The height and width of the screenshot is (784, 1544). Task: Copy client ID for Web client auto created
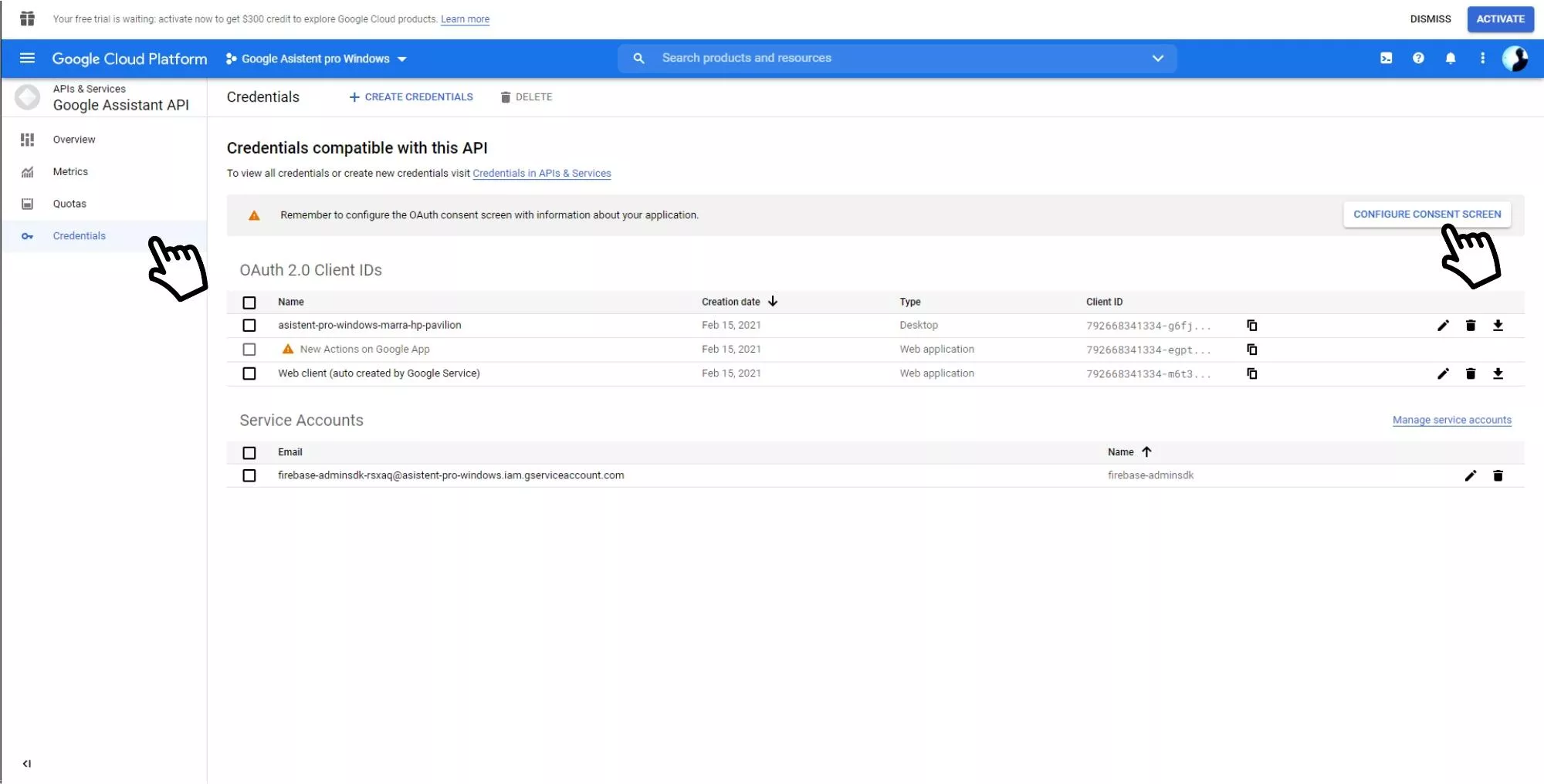pyautogui.click(x=1252, y=373)
